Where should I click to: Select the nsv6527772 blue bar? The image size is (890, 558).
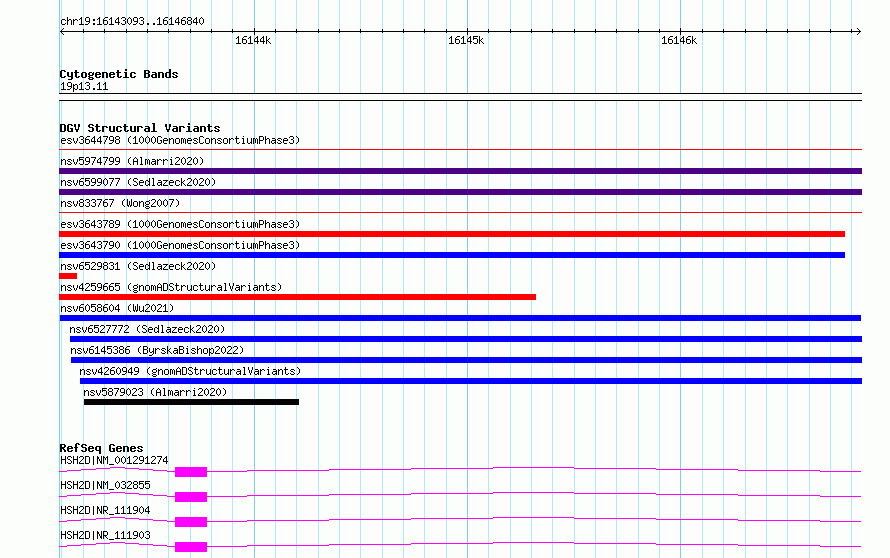(x=466, y=339)
